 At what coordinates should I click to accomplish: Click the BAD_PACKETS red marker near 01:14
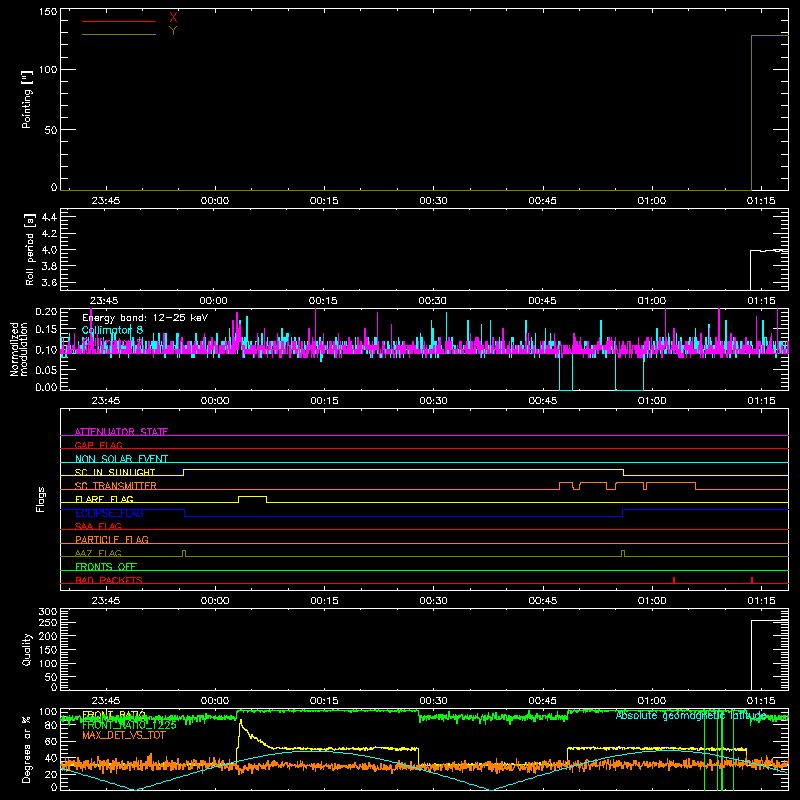[x=752, y=580]
